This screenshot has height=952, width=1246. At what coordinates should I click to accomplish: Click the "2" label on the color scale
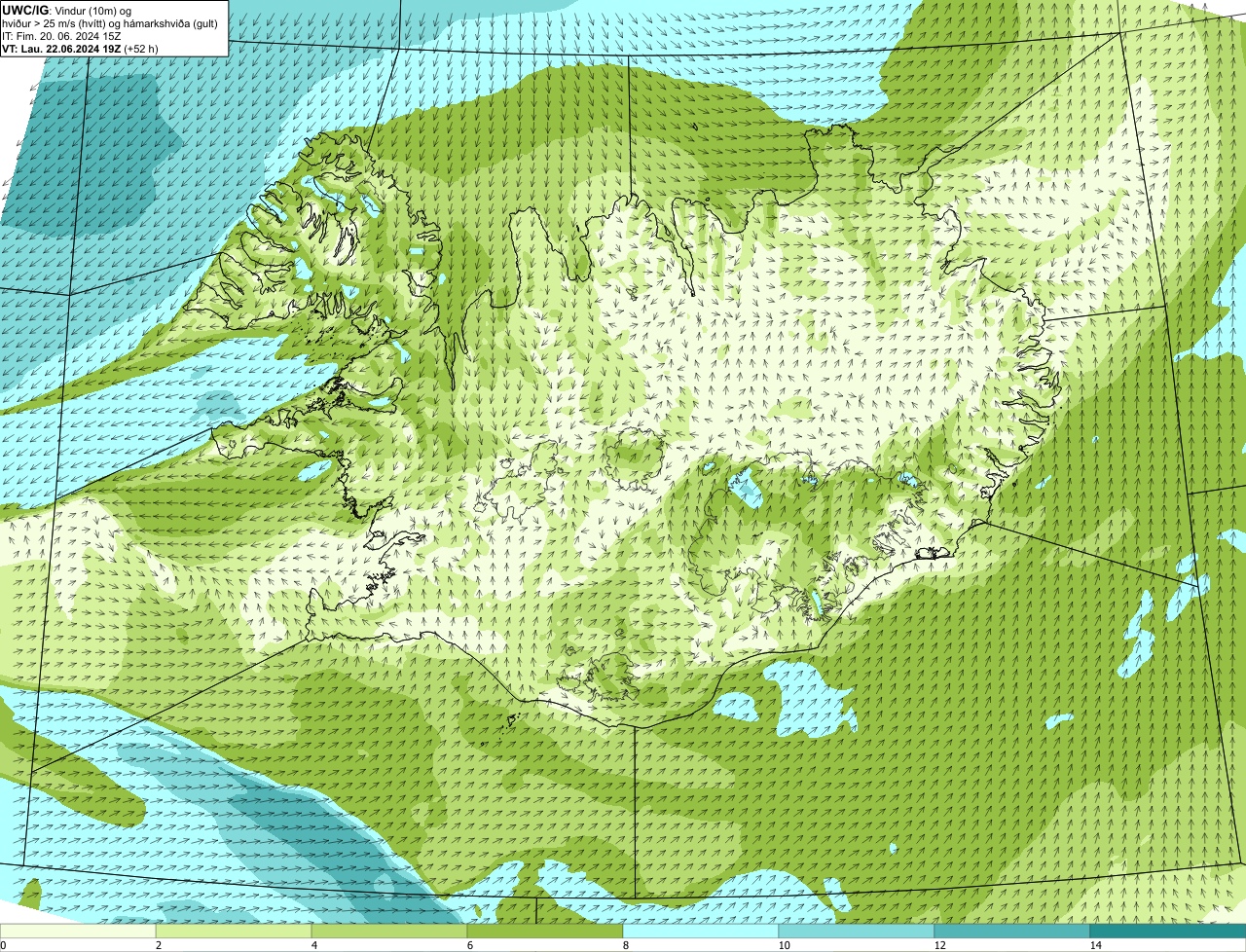(x=158, y=945)
